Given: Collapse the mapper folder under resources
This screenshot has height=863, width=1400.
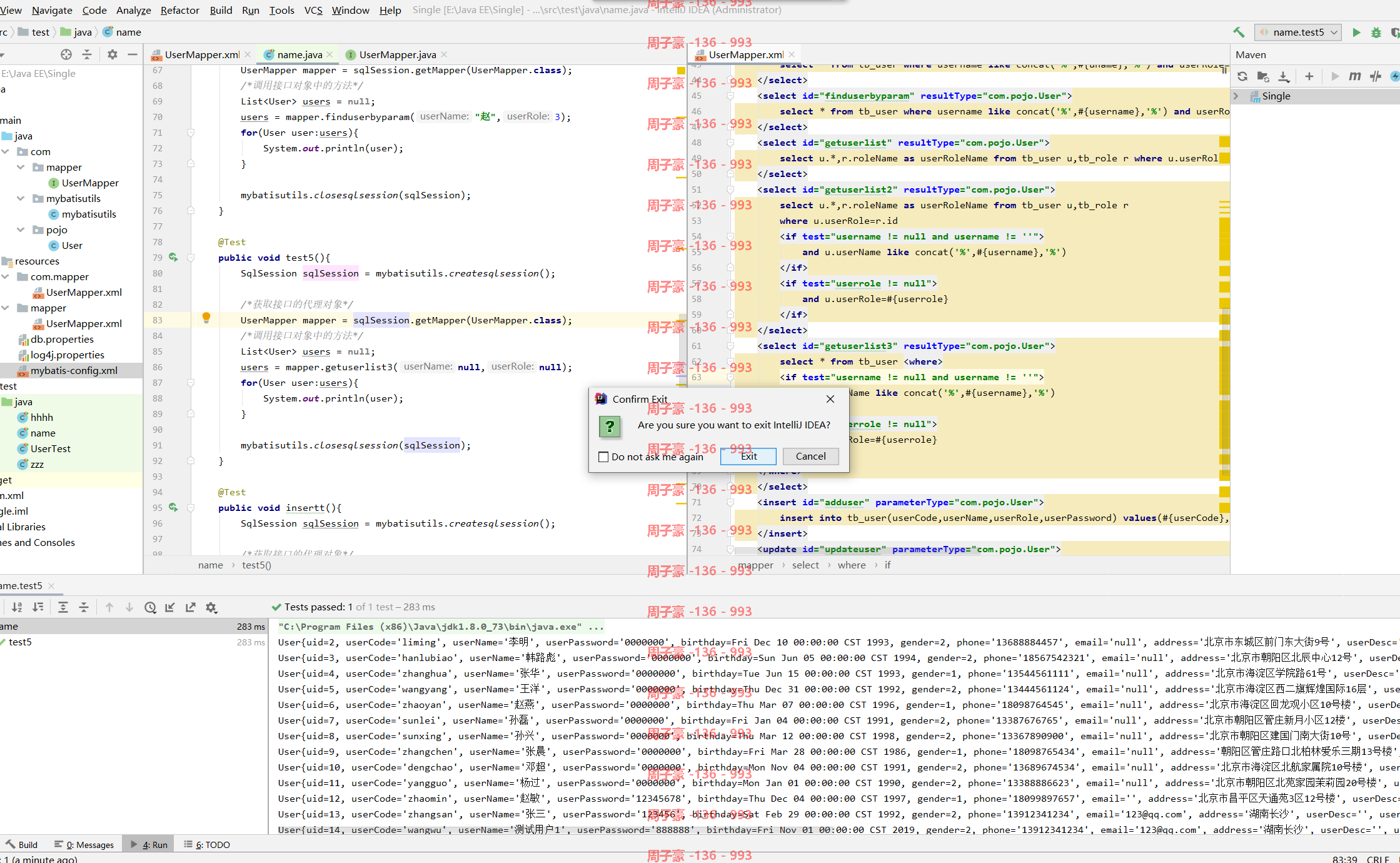Looking at the screenshot, I should click(x=6, y=308).
